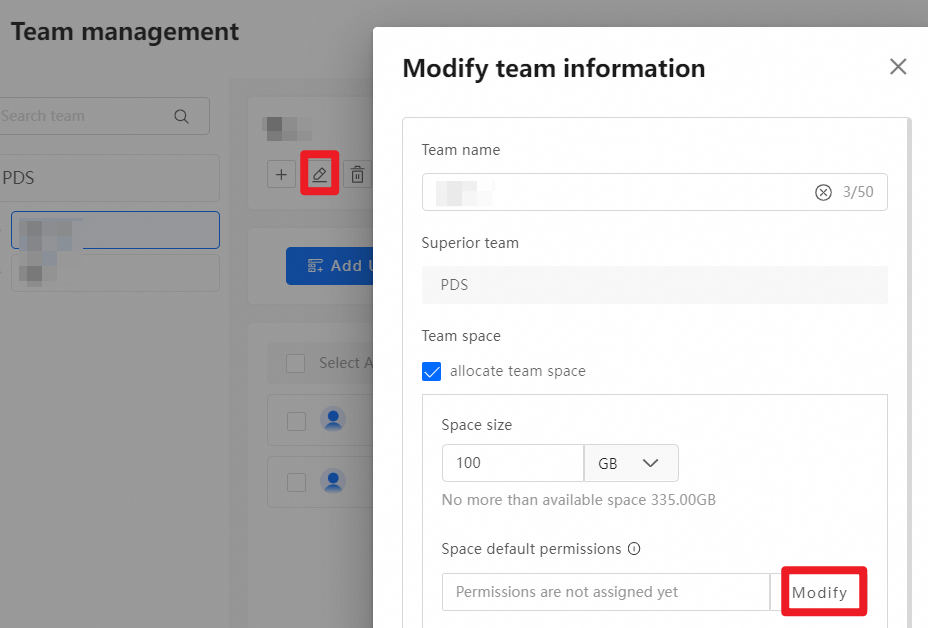The width and height of the screenshot is (928, 628).
Task: Click the trash delete team icon
Action: coord(357,176)
